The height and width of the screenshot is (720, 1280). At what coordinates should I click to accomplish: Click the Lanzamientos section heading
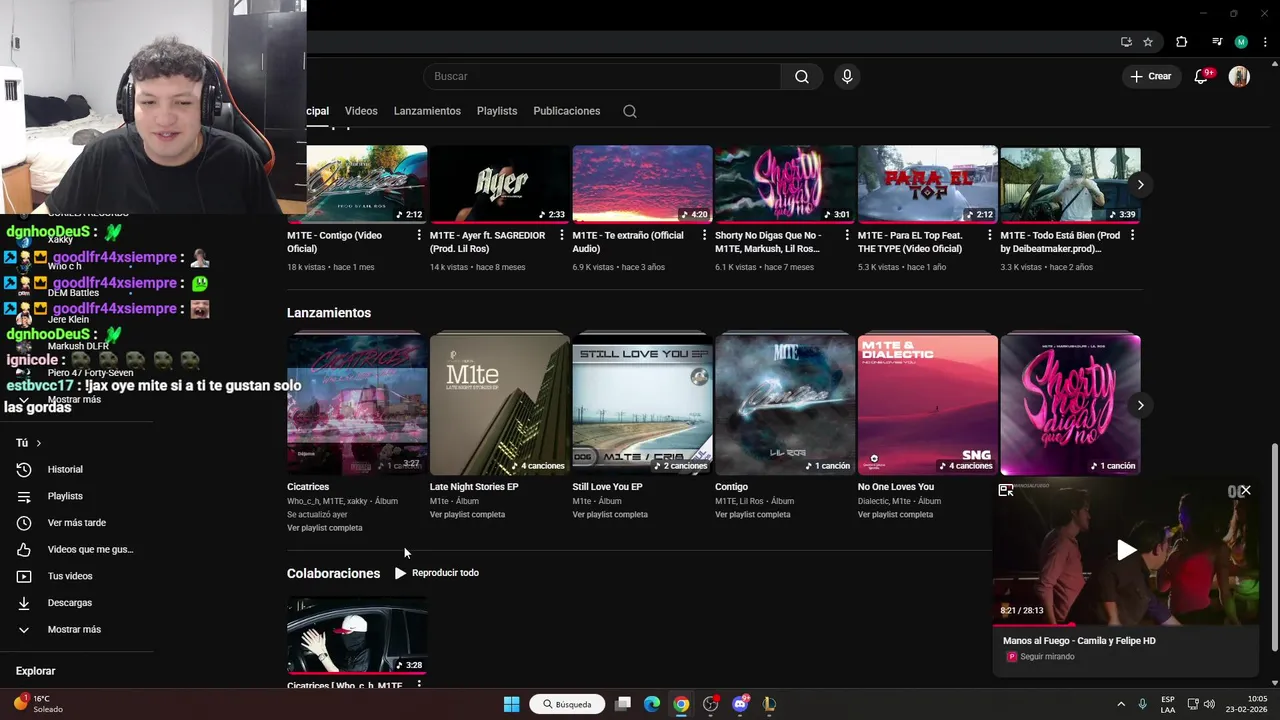[x=329, y=313]
